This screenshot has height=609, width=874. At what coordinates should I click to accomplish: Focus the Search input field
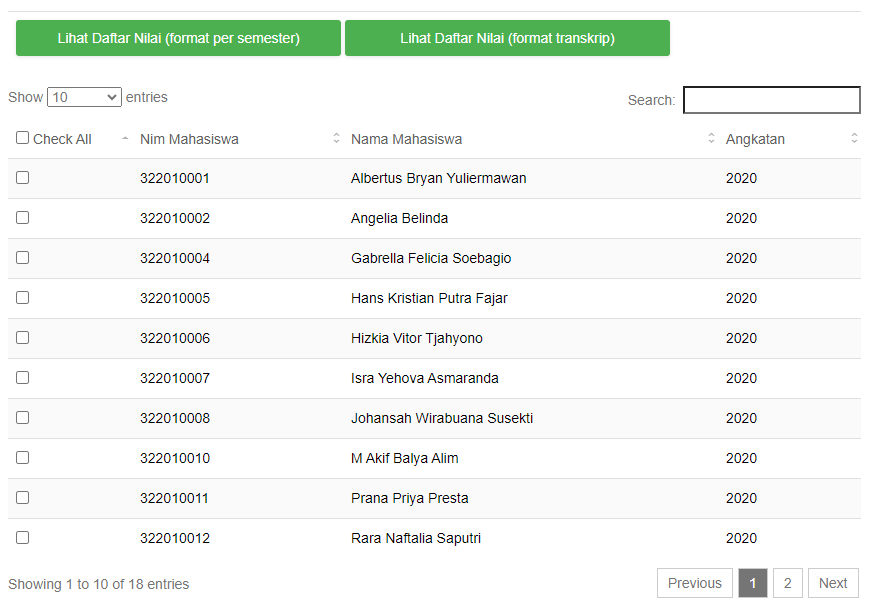(772, 100)
